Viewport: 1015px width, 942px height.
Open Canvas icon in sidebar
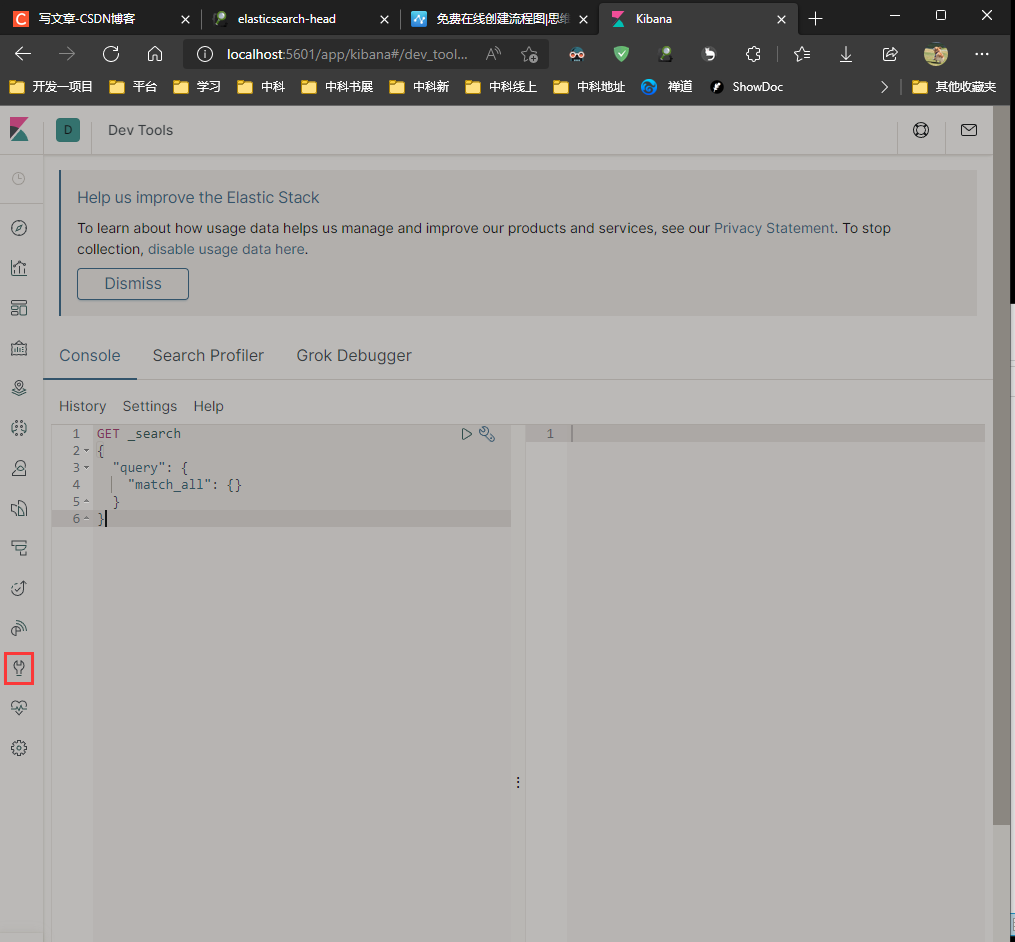point(19,348)
